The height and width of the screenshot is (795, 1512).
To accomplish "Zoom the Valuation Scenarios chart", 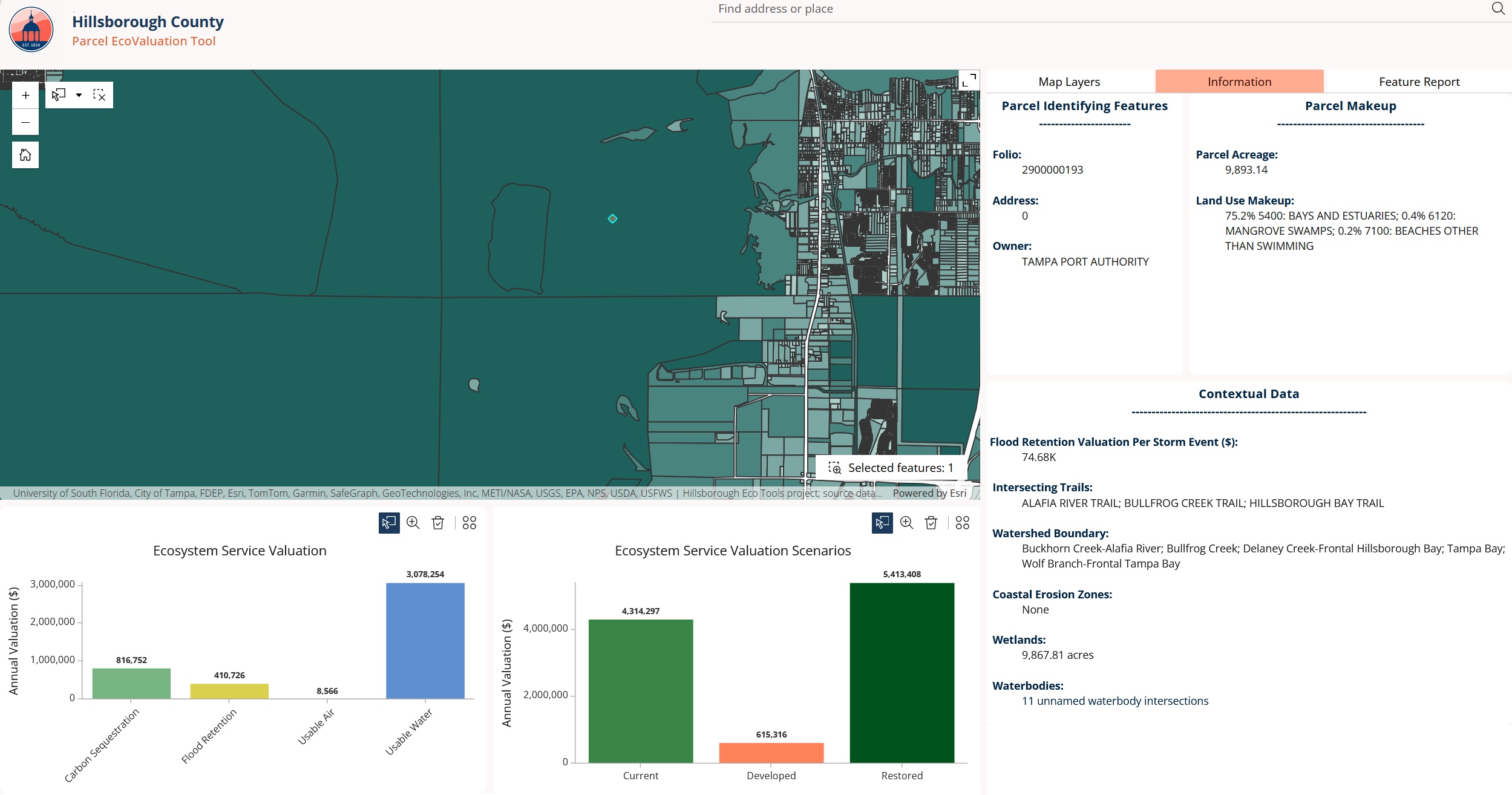I will click(x=906, y=523).
